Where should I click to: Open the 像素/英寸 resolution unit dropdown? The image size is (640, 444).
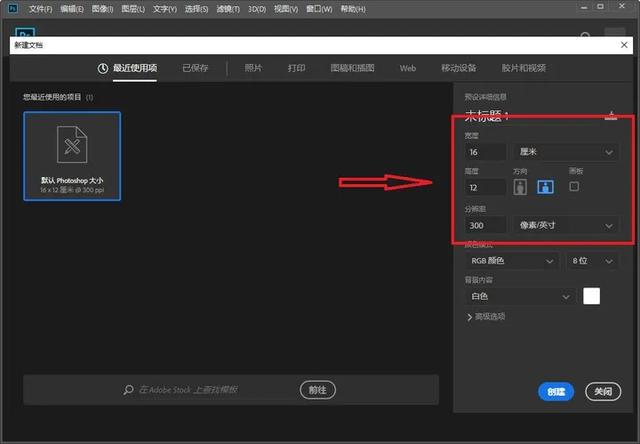pos(565,225)
